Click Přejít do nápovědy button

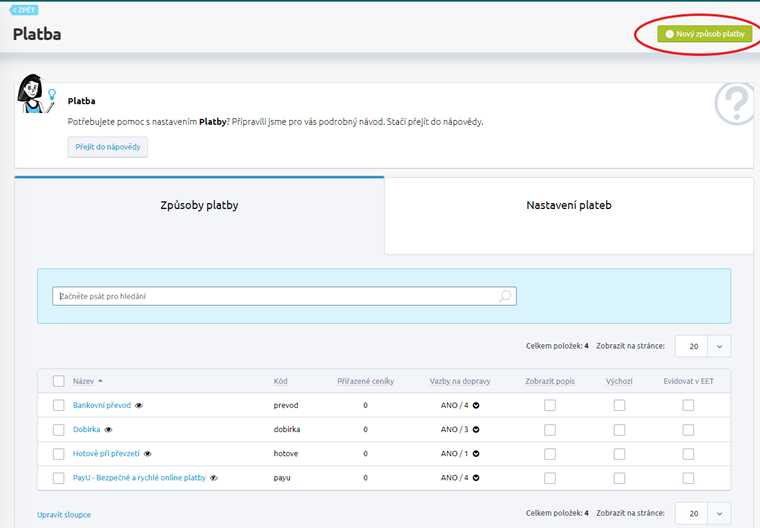tap(108, 147)
